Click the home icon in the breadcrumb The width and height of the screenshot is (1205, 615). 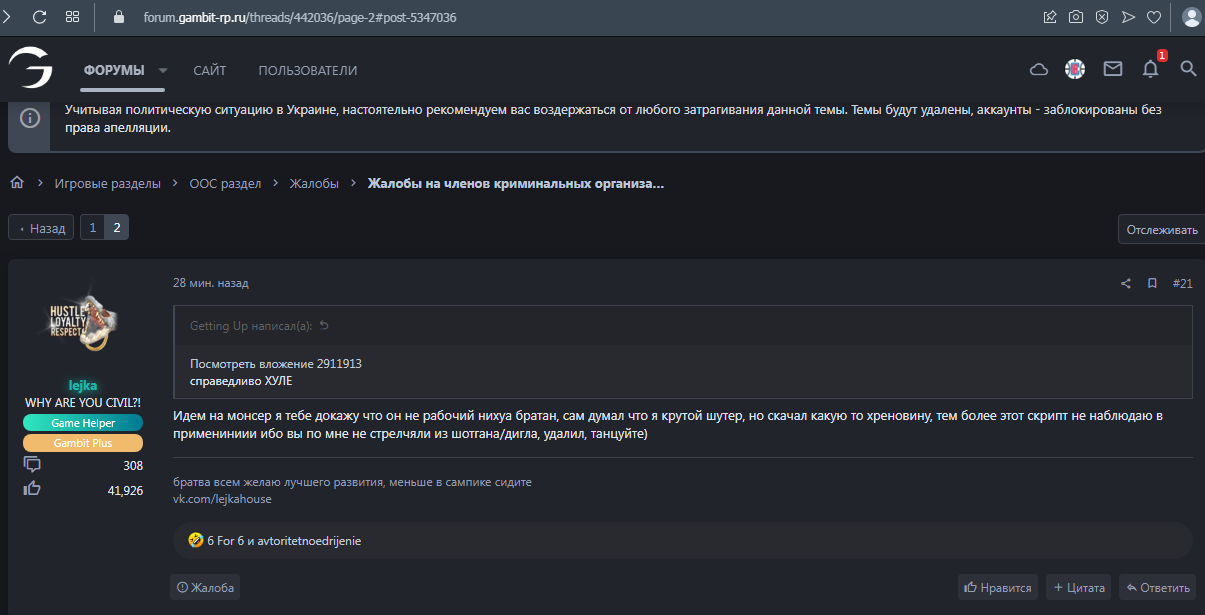click(17, 183)
